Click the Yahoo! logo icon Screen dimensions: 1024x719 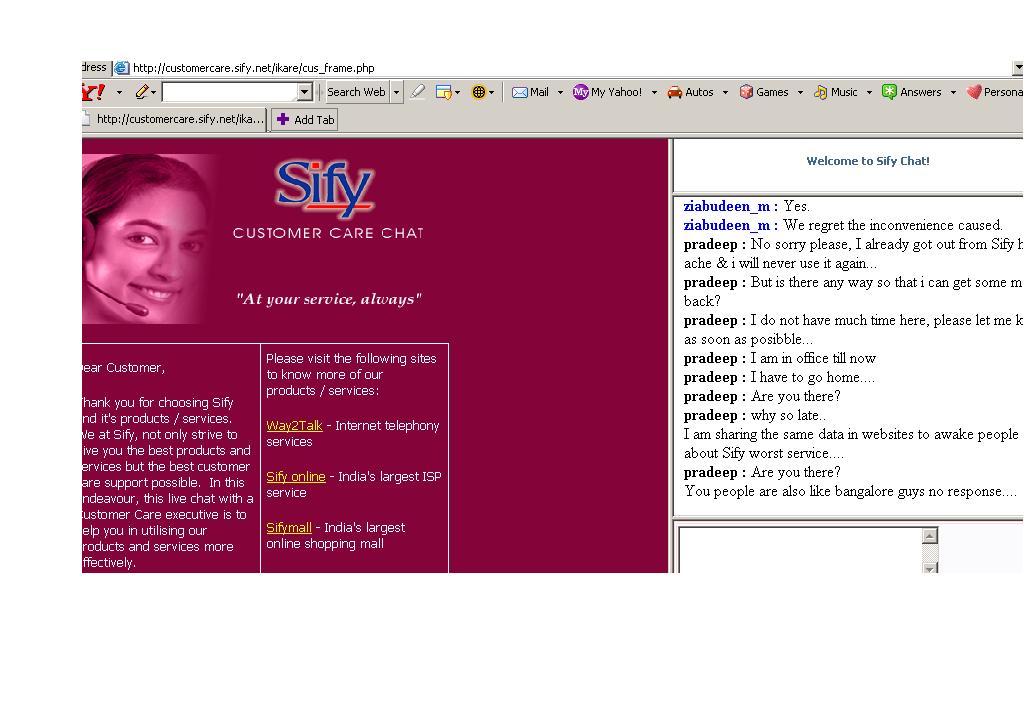pyautogui.click(x=93, y=92)
